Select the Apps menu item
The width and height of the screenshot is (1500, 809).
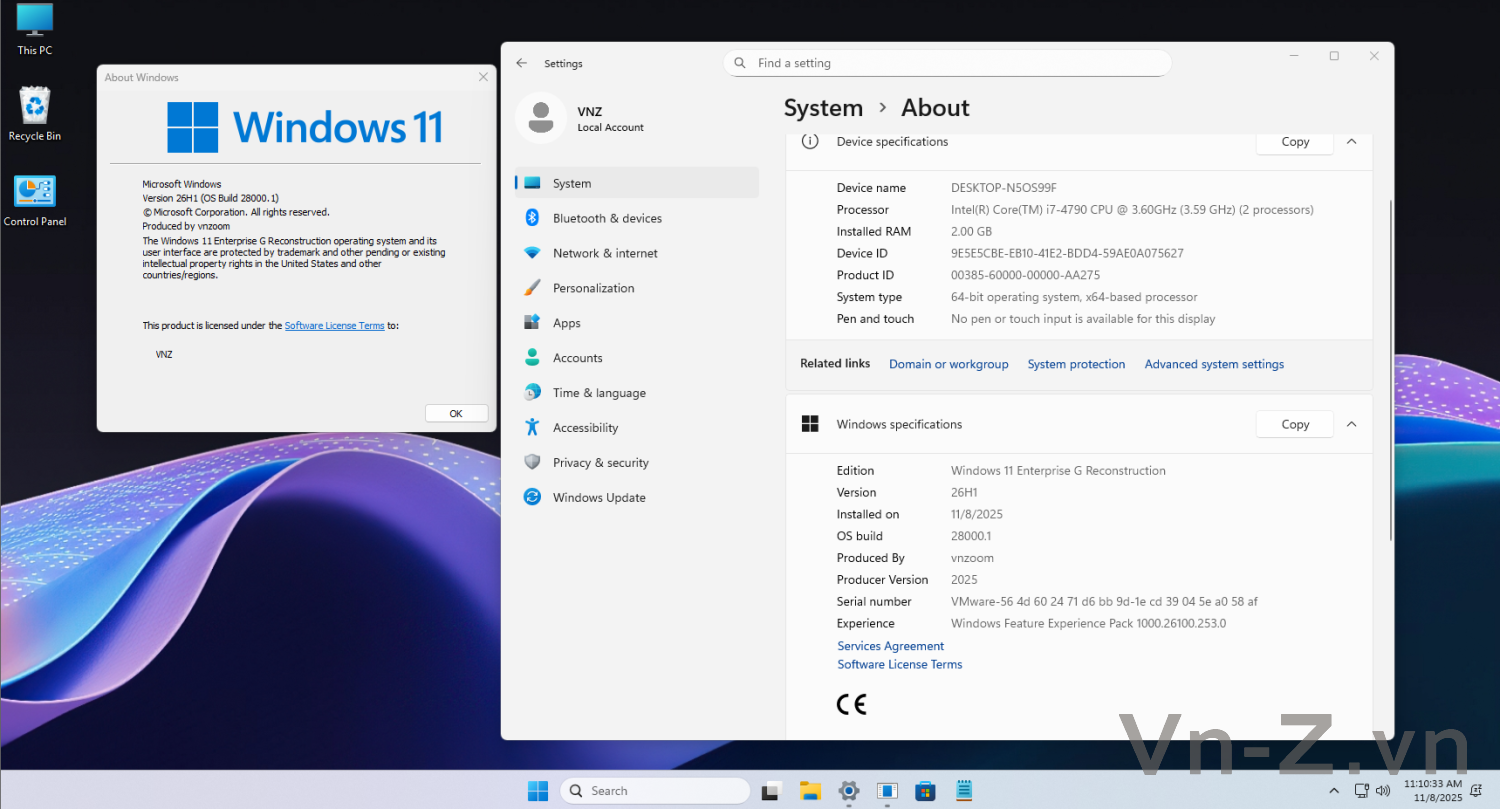point(566,323)
